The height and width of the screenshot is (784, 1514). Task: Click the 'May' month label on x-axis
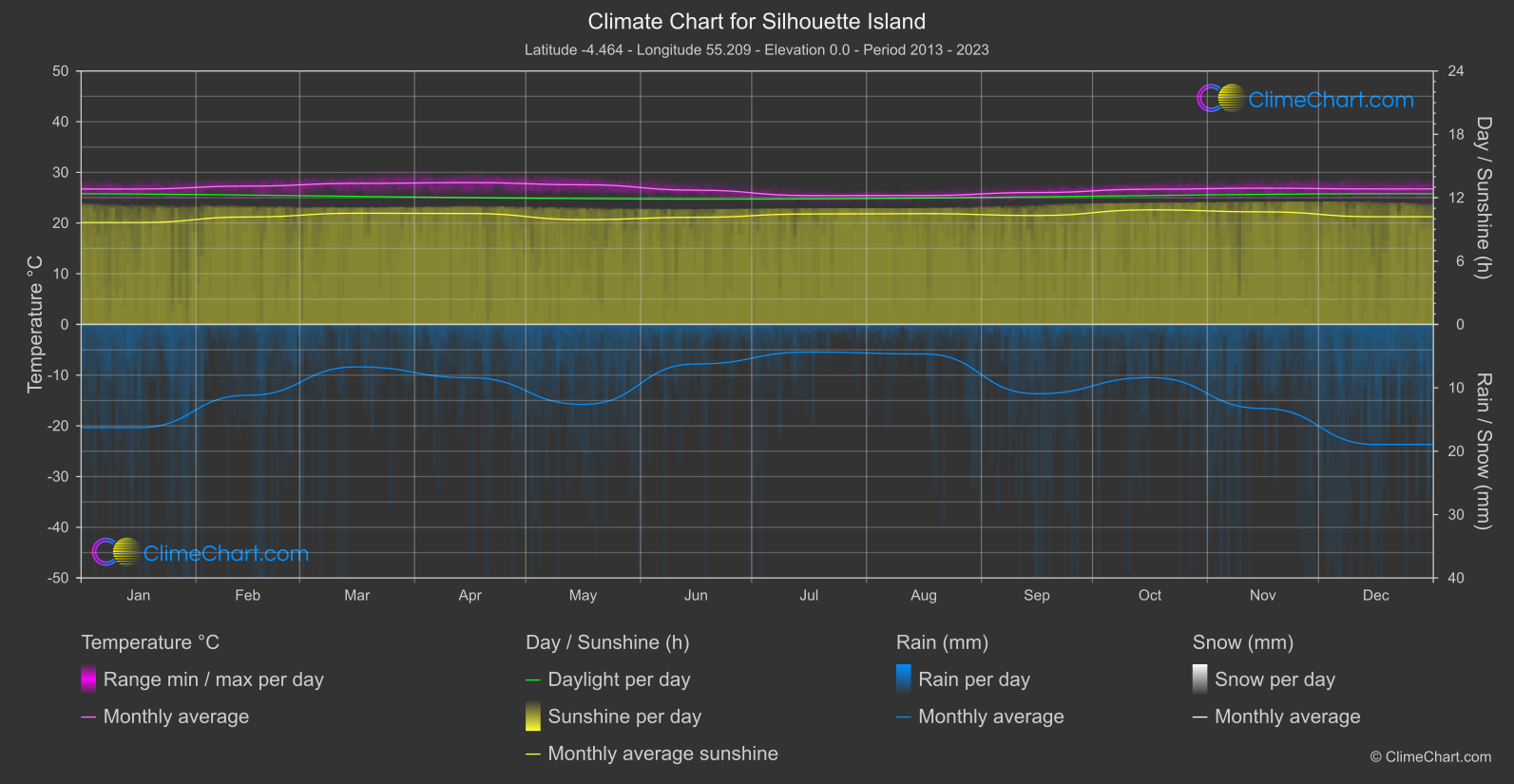(584, 595)
